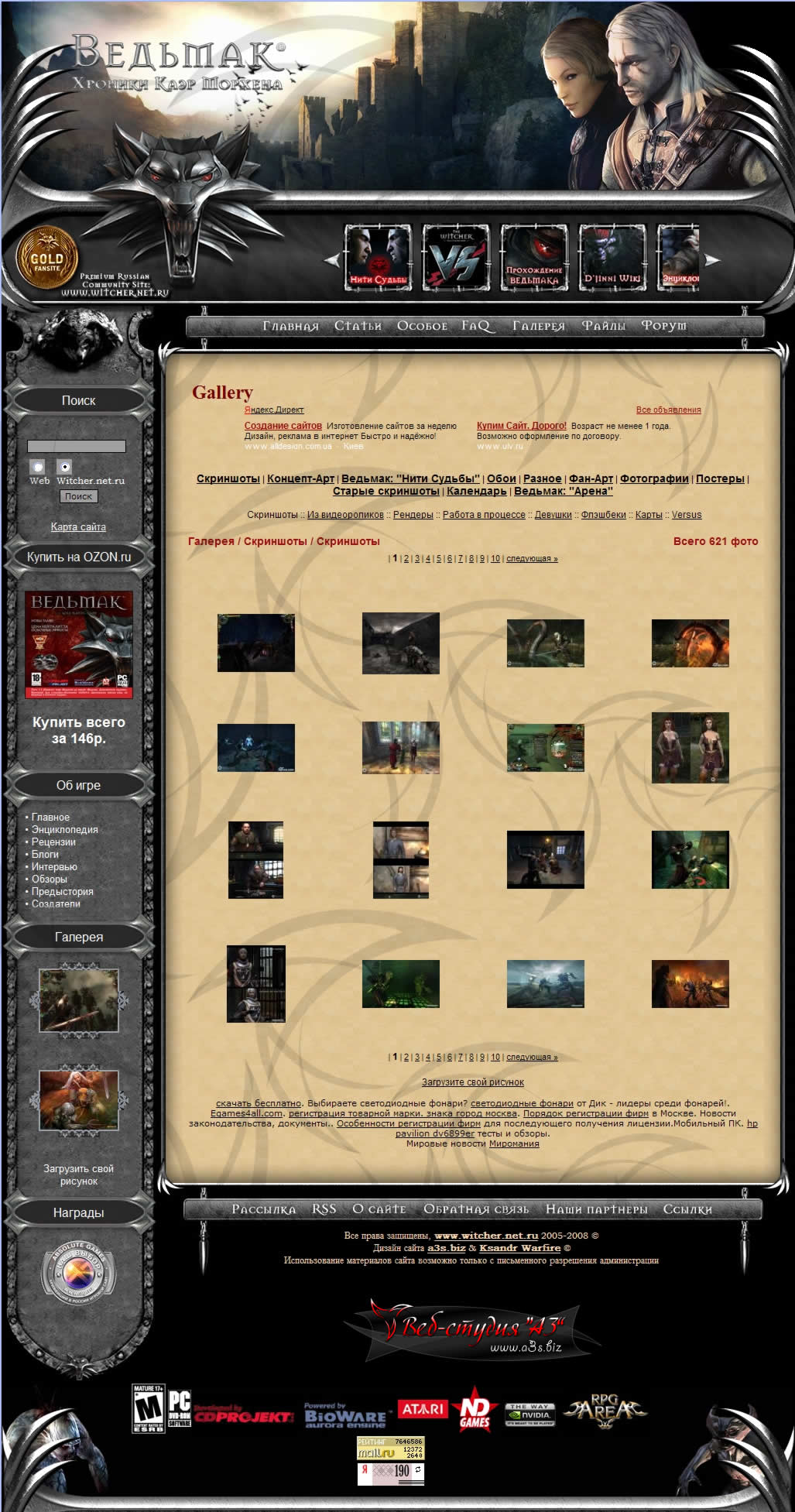The width and height of the screenshot is (795, 1512).
Task: Click the left carousel arrow
Action: 331,260
